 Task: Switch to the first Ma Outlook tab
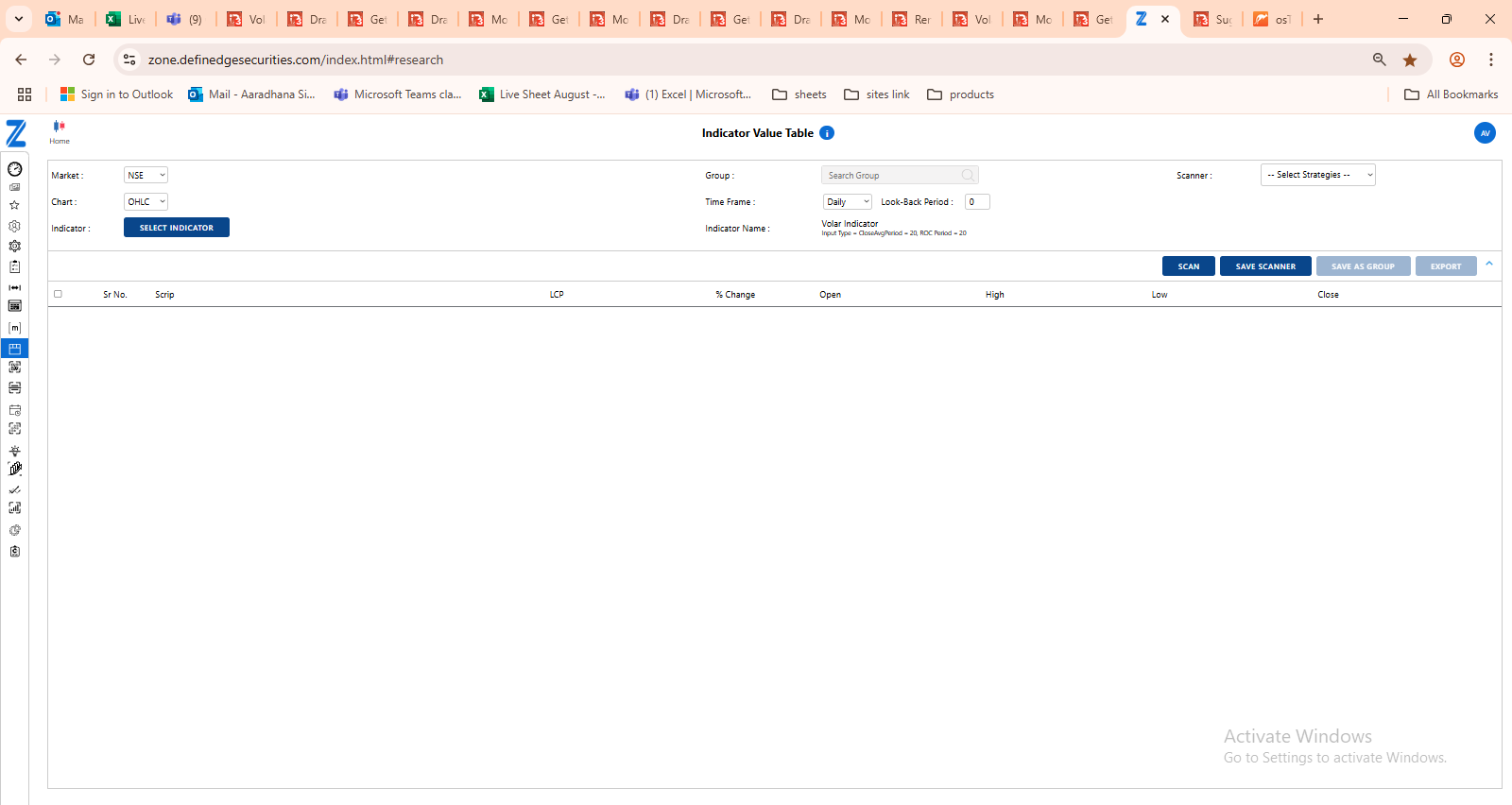(65, 19)
